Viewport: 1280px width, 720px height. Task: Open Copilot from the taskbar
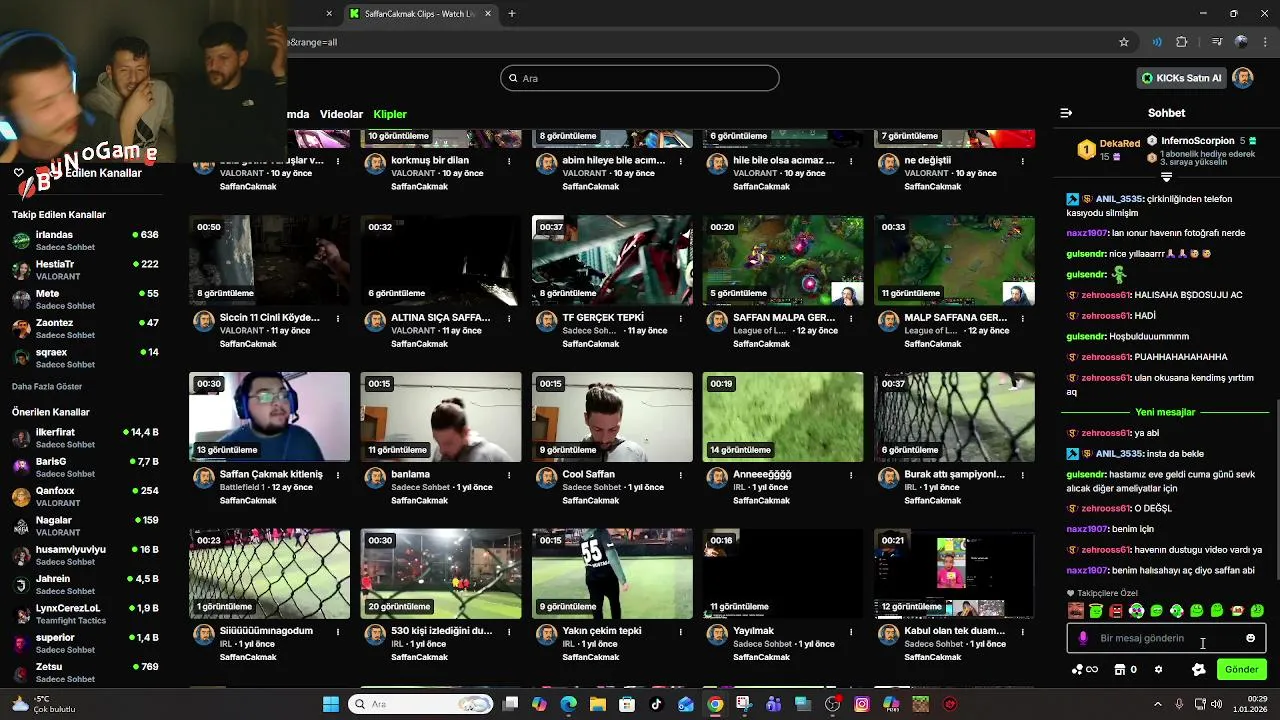(540, 704)
